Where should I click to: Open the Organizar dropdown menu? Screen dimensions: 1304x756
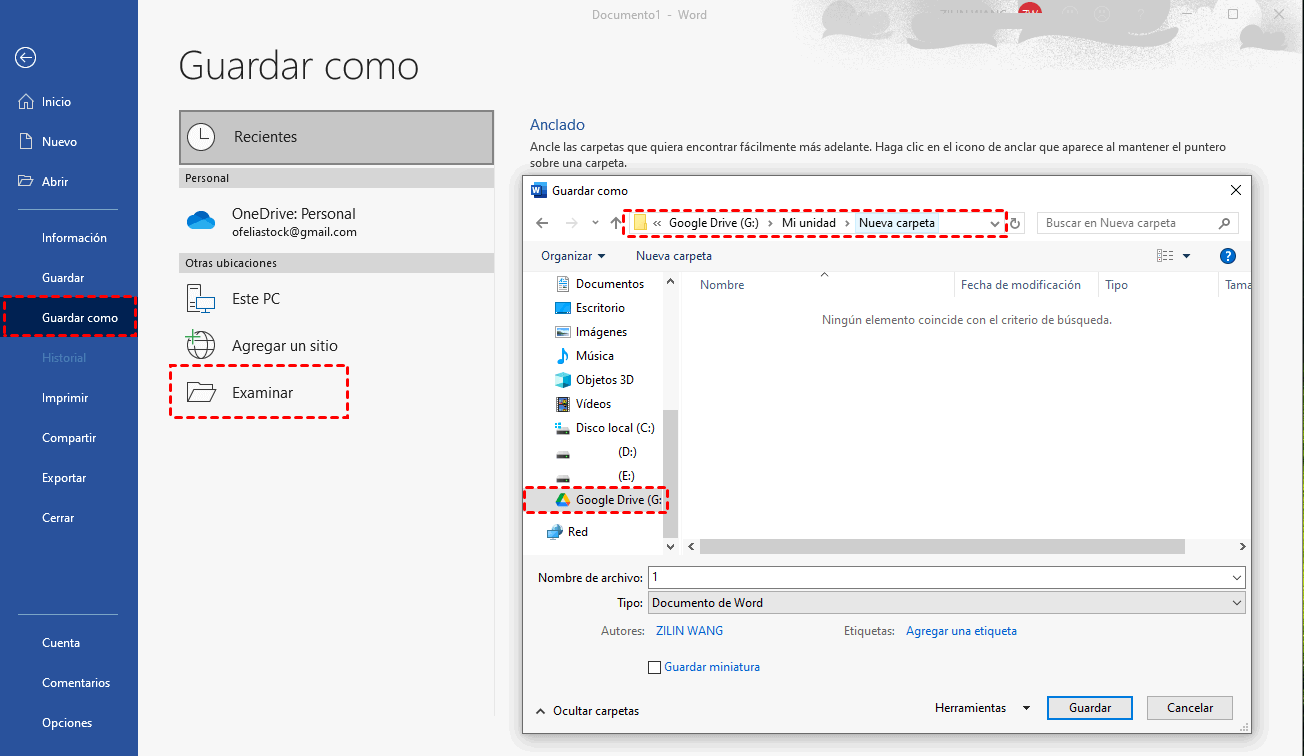[x=573, y=256]
